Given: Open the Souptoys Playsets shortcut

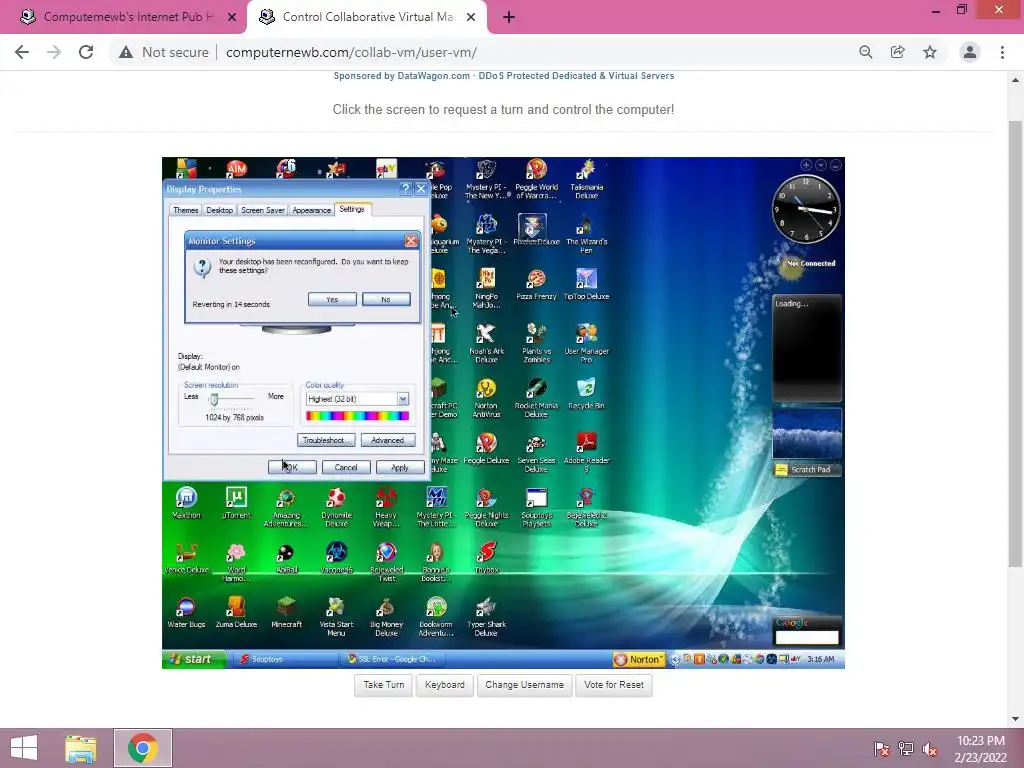Looking at the screenshot, I should tap(536, 507).
